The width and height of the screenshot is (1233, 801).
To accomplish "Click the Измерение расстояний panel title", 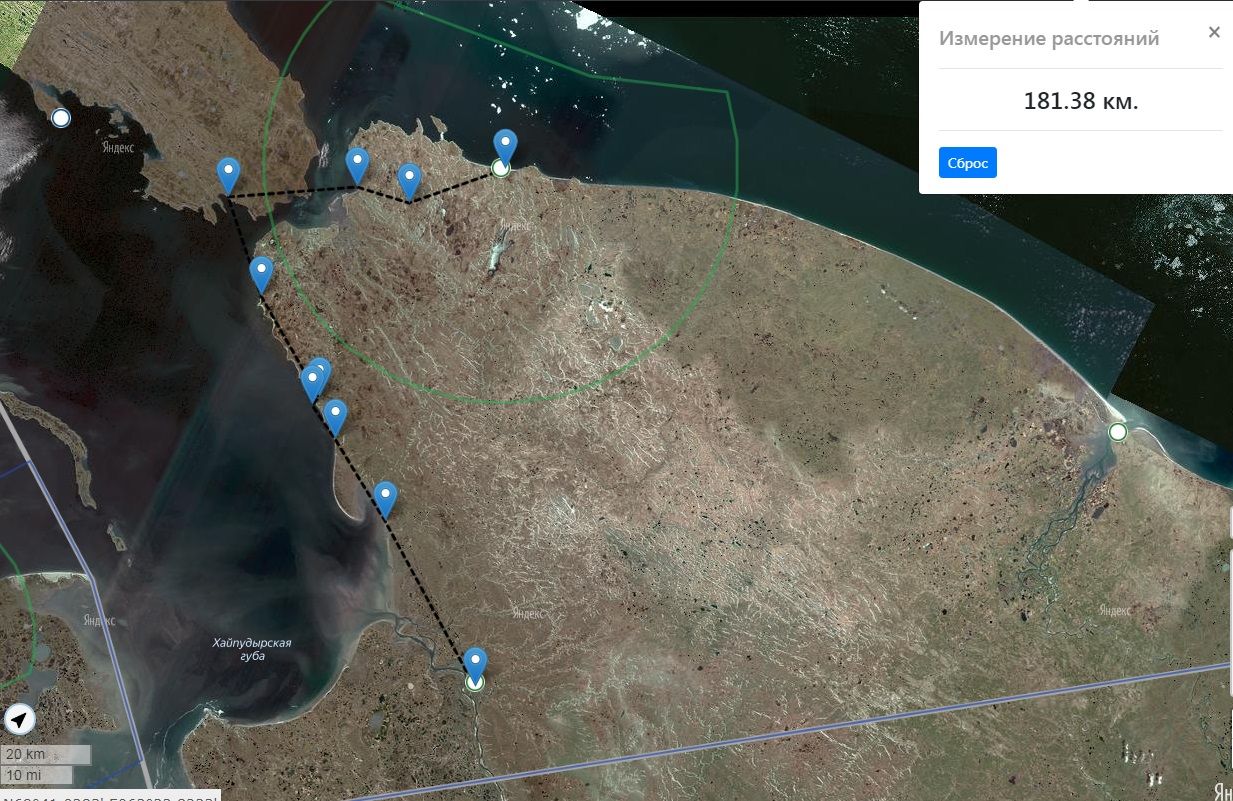I will 1048,39.
